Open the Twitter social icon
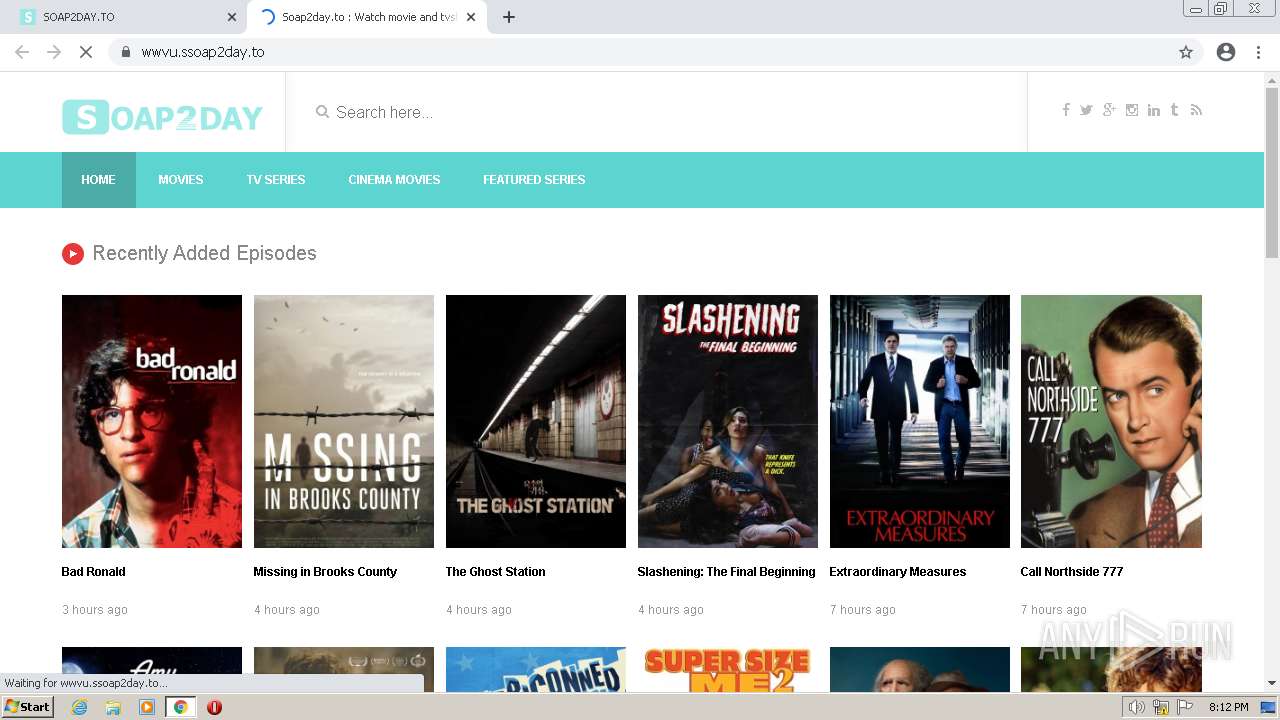1280x720 pixels. [x=1086, y=110]
